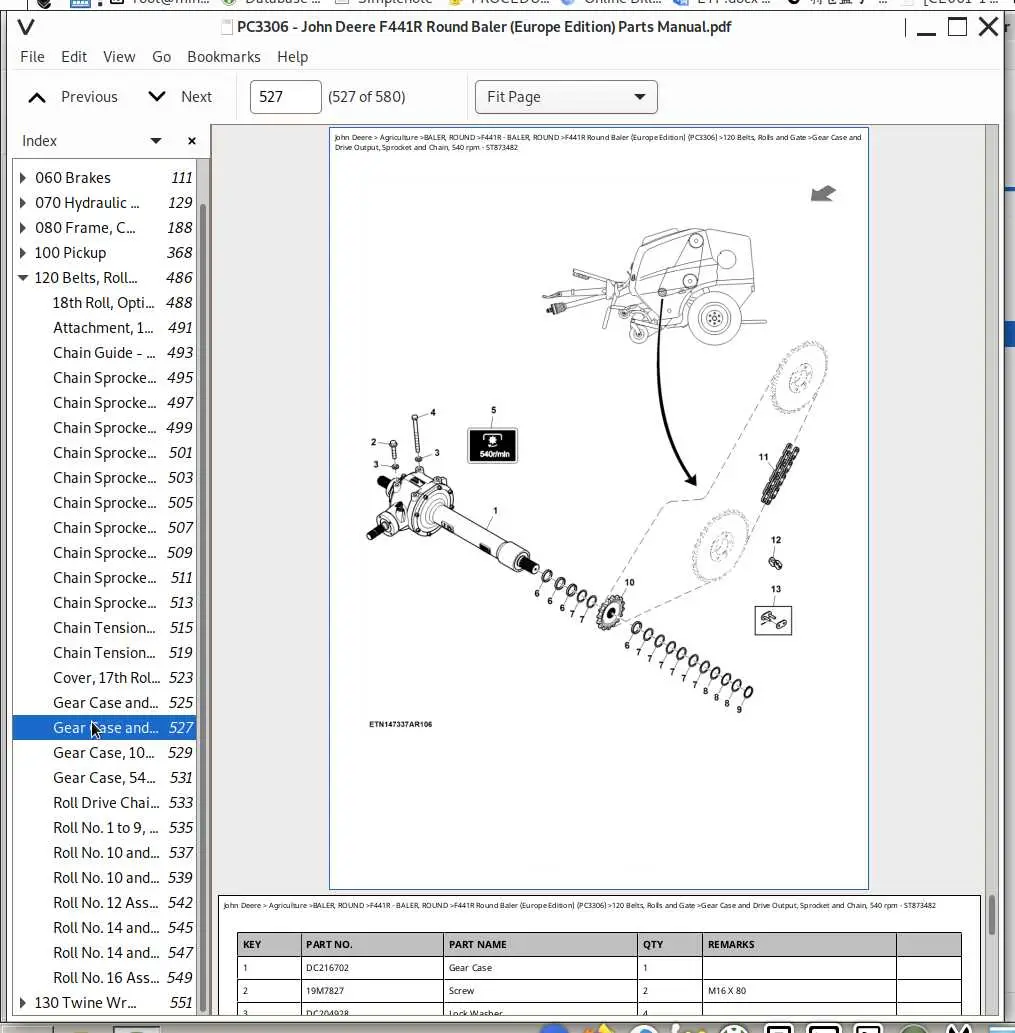Image resolution: width=1015 pixels, height=1033 pixels.
Task: Click the Next button label
Action: [196, 97]
